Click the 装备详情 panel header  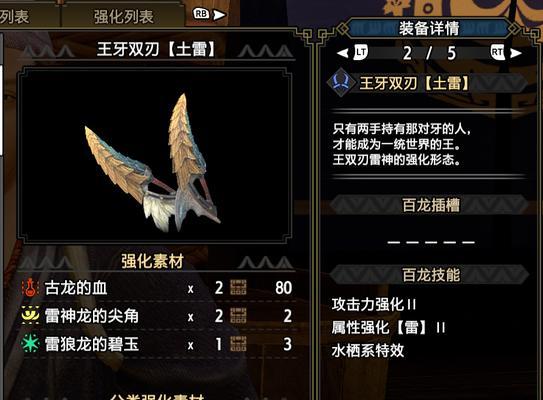429,28
